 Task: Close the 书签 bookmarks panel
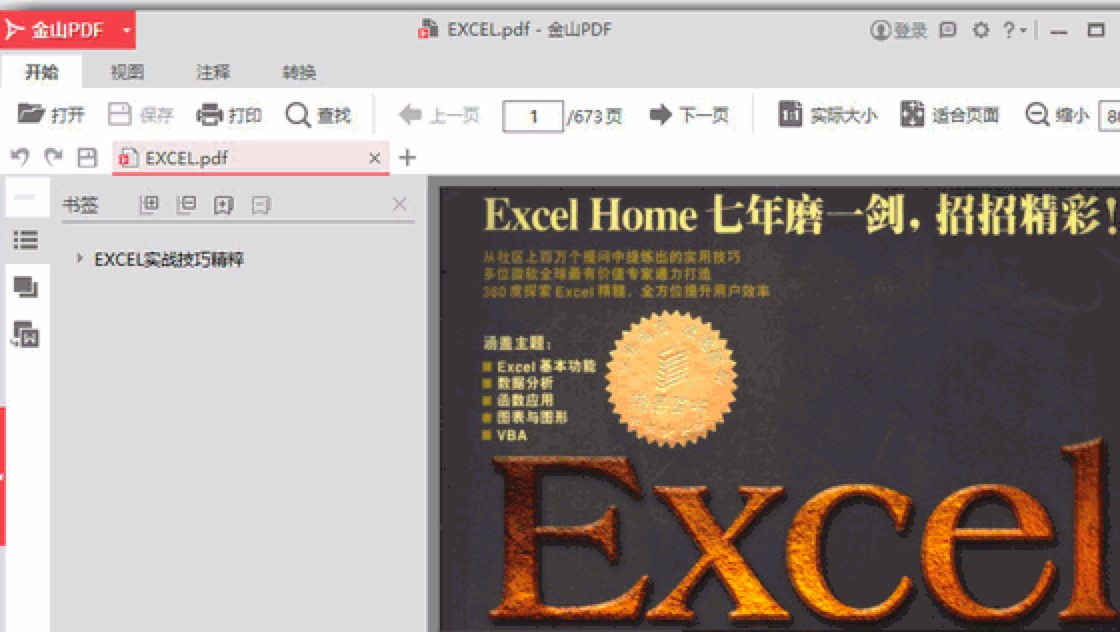(x=399, y=204)
